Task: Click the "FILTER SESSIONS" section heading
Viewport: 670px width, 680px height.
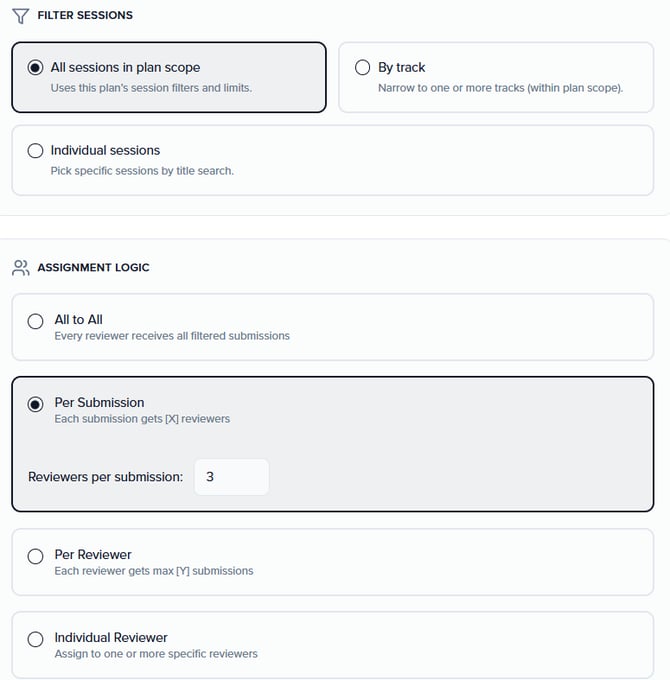Action: (85, 15)
